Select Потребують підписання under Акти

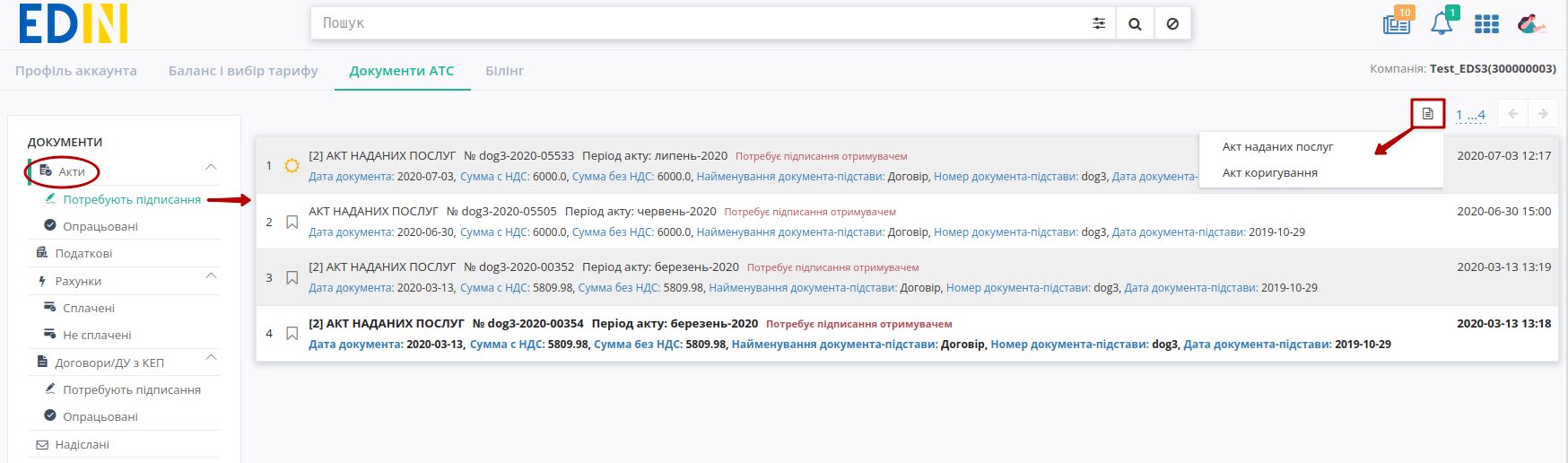(x=132, y=199)
